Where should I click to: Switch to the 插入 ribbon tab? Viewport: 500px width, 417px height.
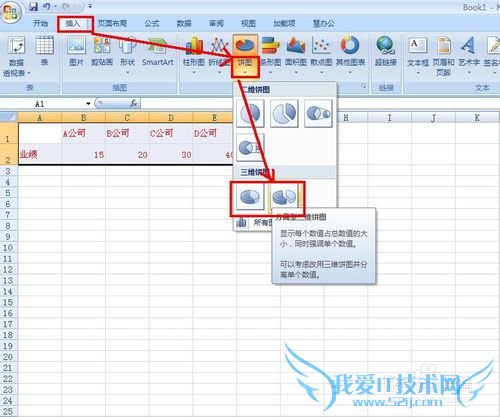(x=73, y=23)
